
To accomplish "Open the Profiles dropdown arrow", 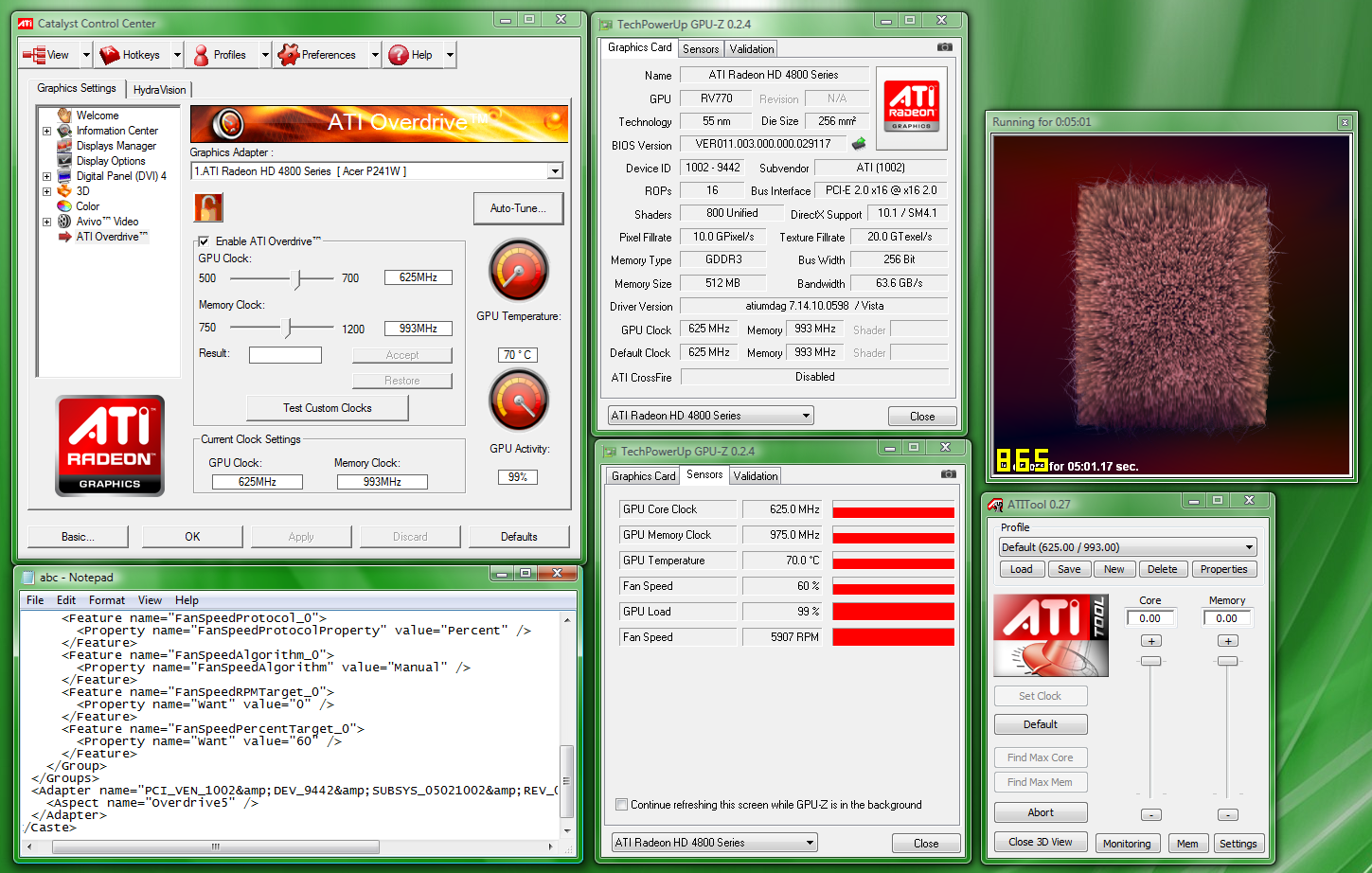I will click(x=265, y=55).
